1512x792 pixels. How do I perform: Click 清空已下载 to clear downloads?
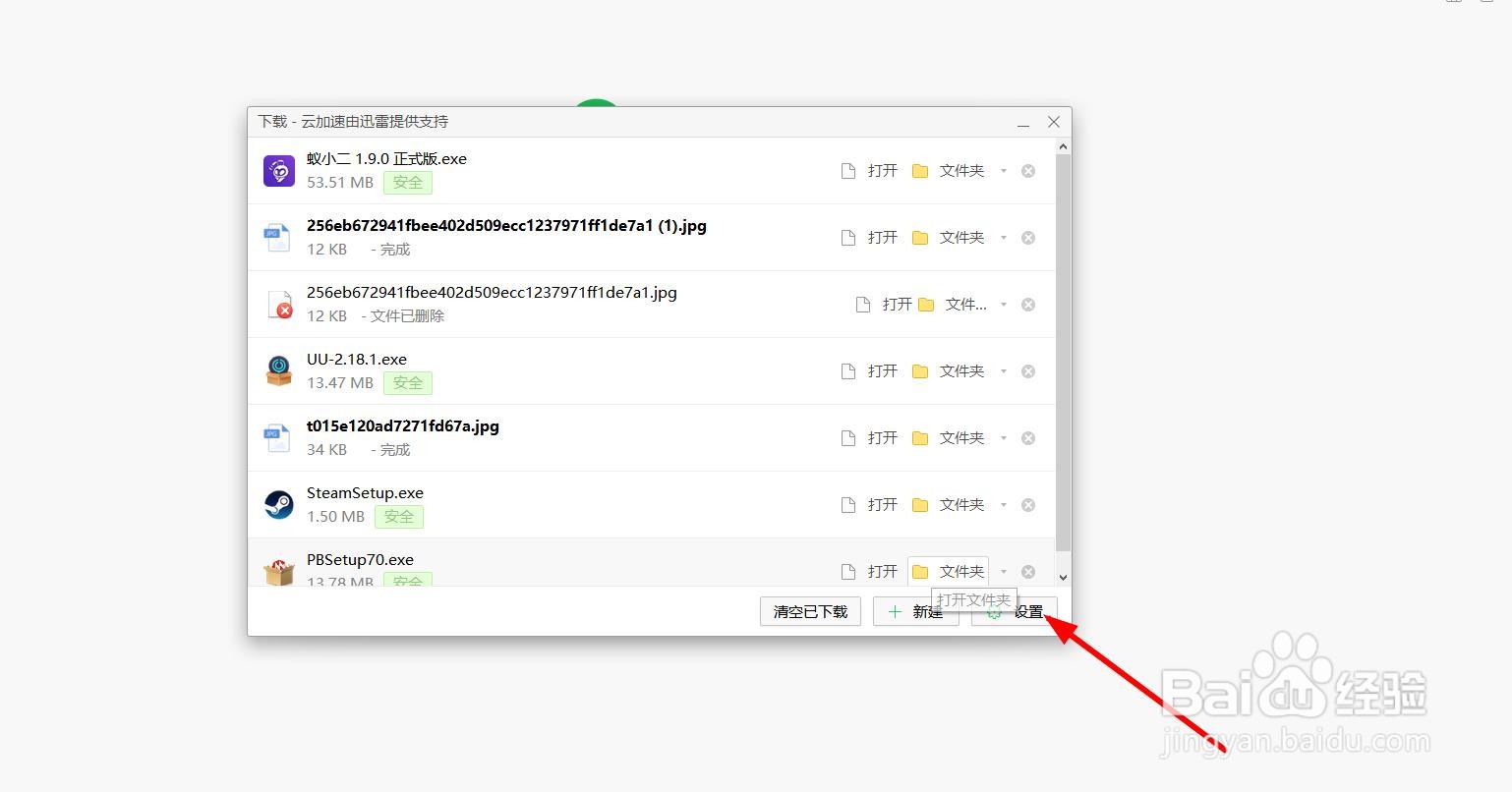(x=811, y=611)
